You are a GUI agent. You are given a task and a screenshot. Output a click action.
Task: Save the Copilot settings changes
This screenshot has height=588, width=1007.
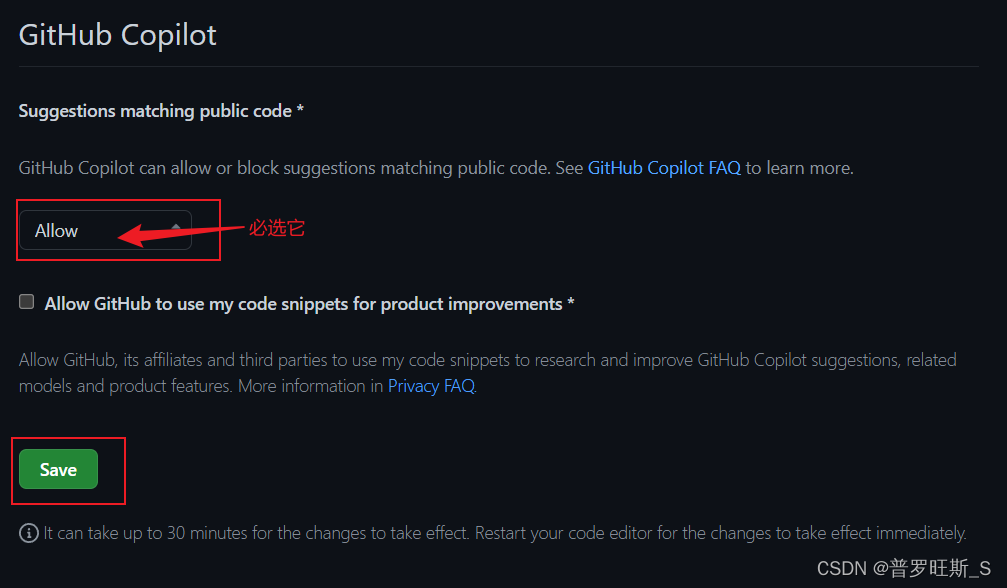57,469
